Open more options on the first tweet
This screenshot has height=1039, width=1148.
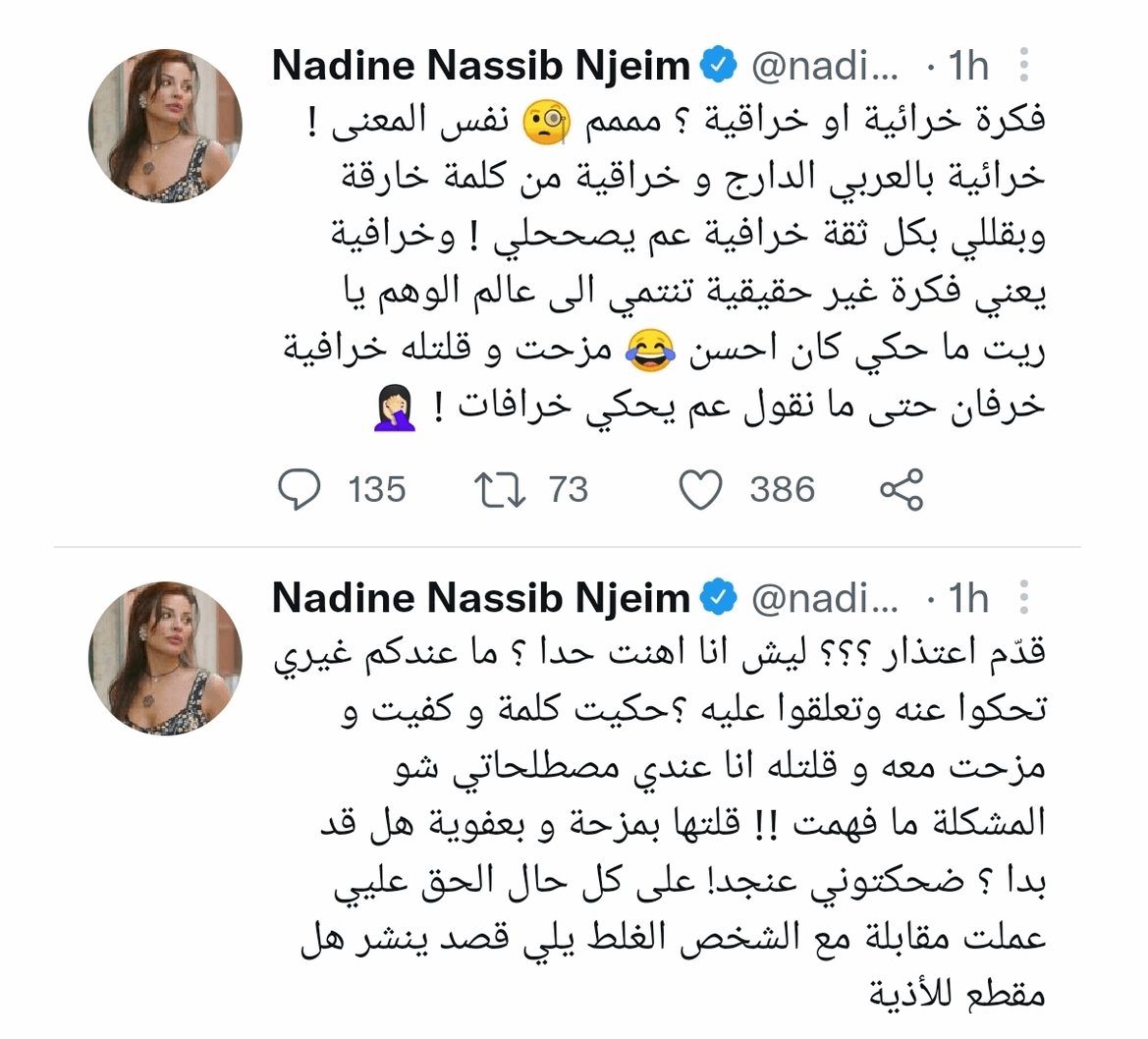pos(1024,66)
